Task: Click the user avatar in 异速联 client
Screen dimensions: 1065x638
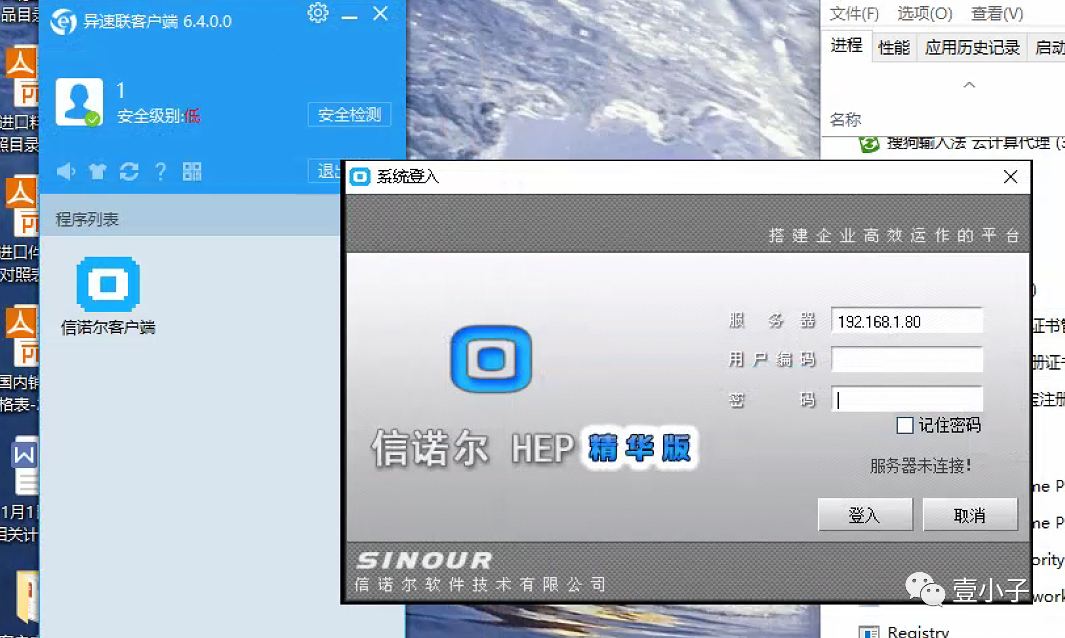Action: pyautogui.click(x=79, y=102)
